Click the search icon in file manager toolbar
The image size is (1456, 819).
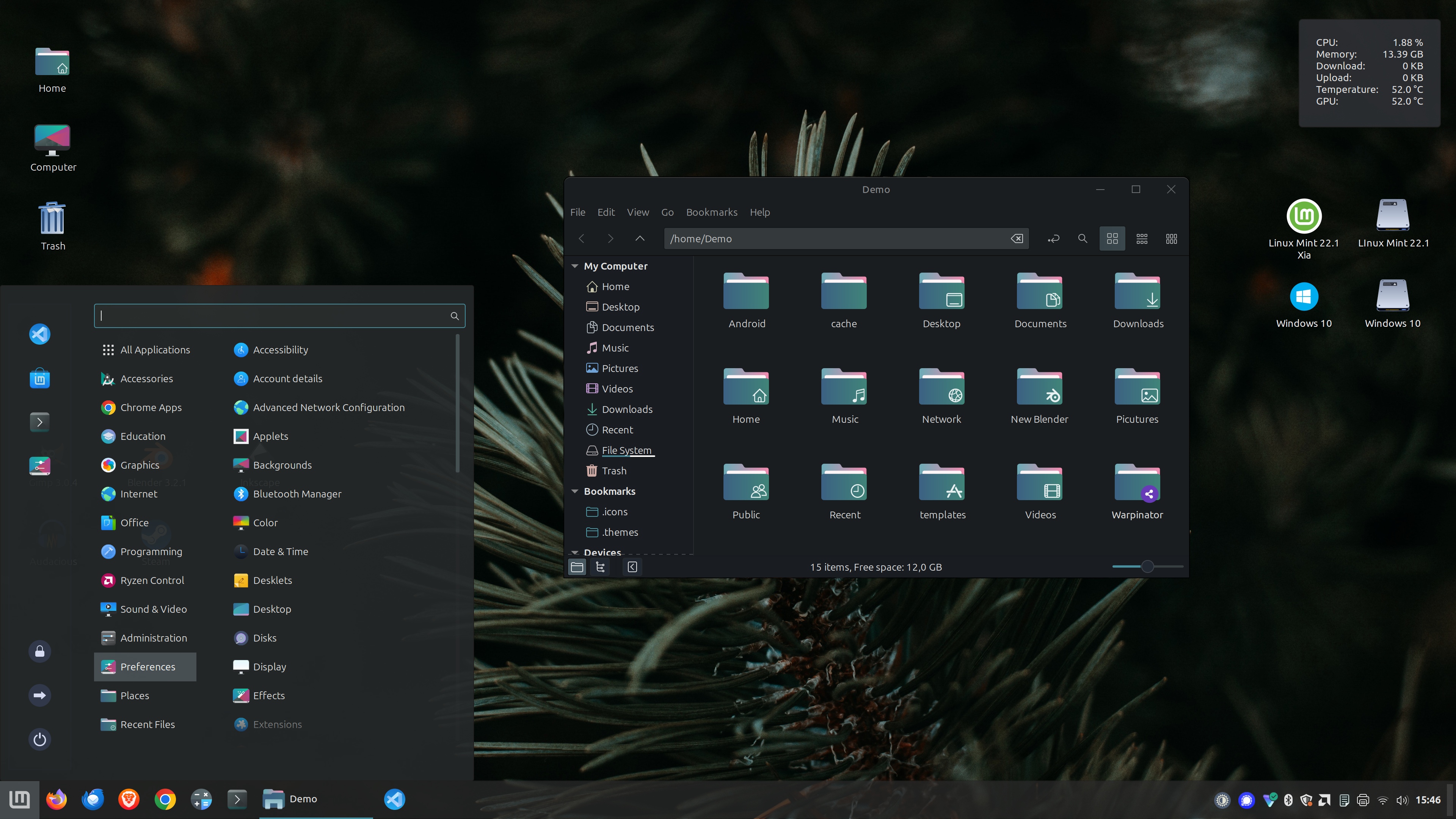(1083, 238)
